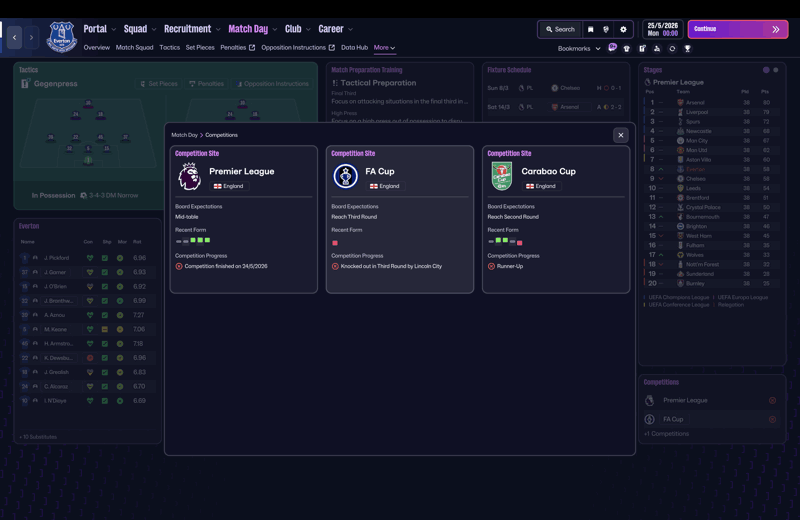Expand the Career dropdown arrow

click(351, 30)
